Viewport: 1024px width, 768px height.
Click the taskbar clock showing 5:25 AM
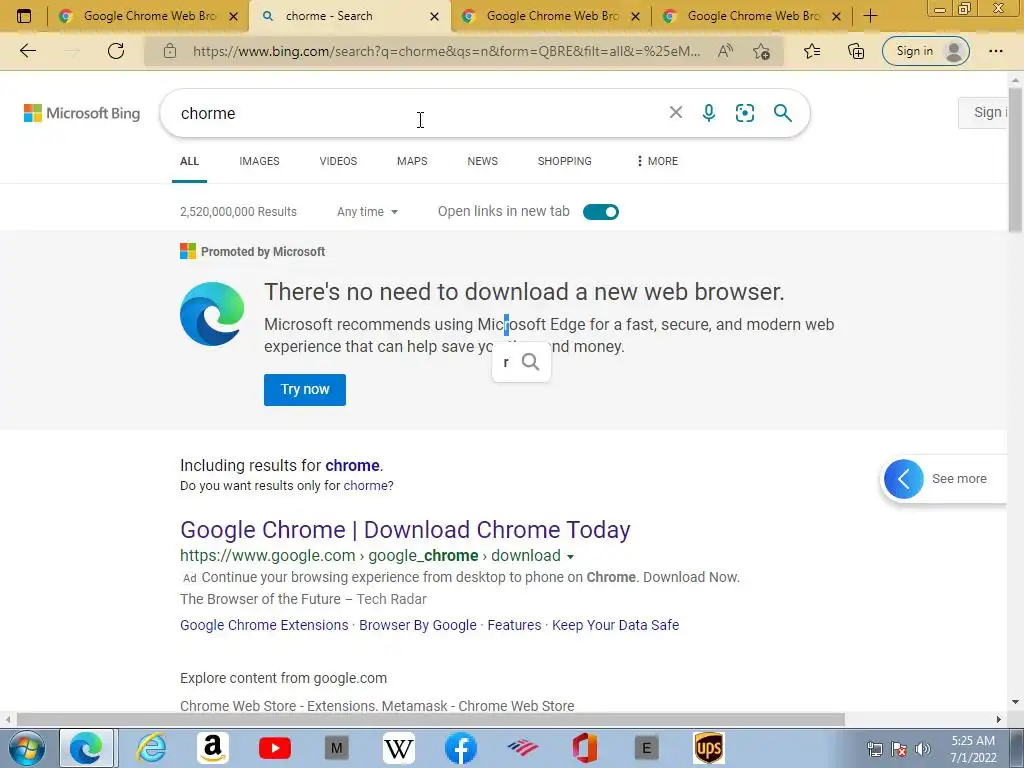coord(972,748)
